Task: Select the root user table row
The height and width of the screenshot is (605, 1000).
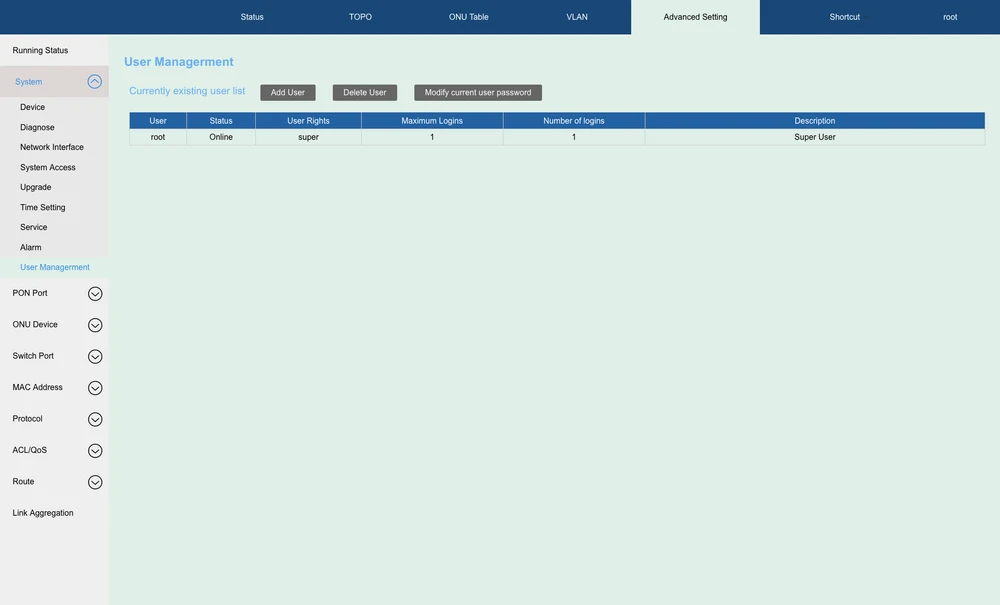Action: point(556,137)
